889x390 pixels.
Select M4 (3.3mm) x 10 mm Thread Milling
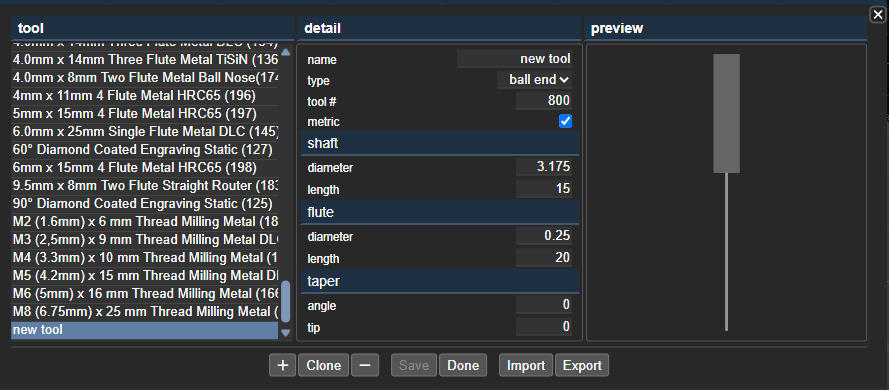point(145,258)
